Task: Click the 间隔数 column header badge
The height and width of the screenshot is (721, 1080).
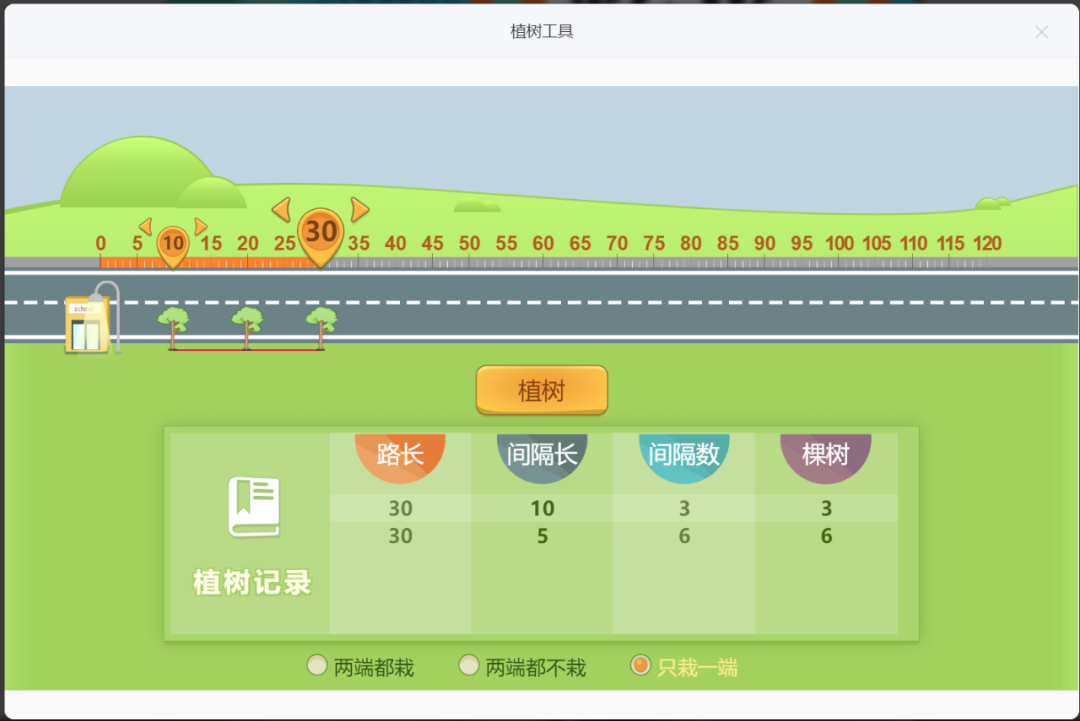Action: tap(684, 455)
